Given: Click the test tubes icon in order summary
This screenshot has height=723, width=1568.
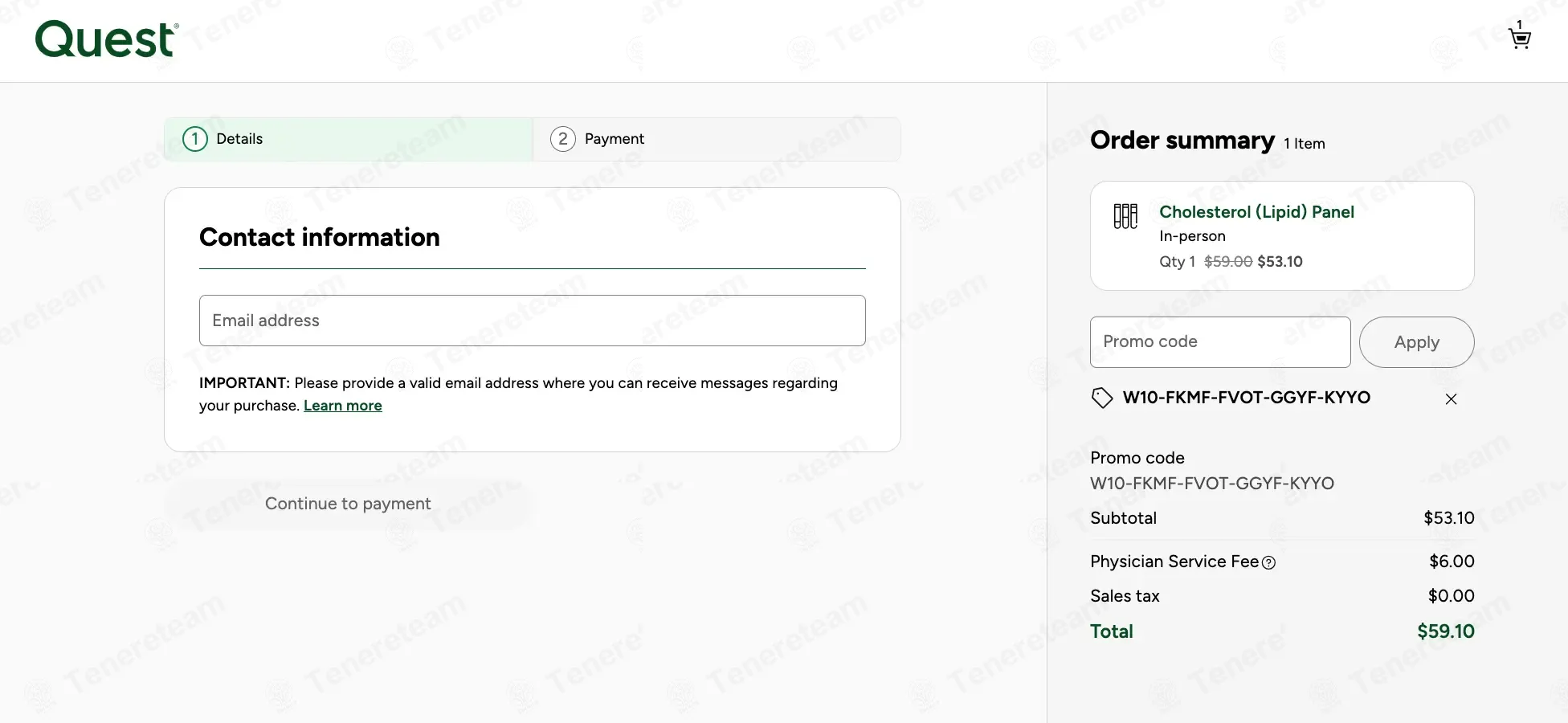Looking at the screenshot, I should [1125, 216].
